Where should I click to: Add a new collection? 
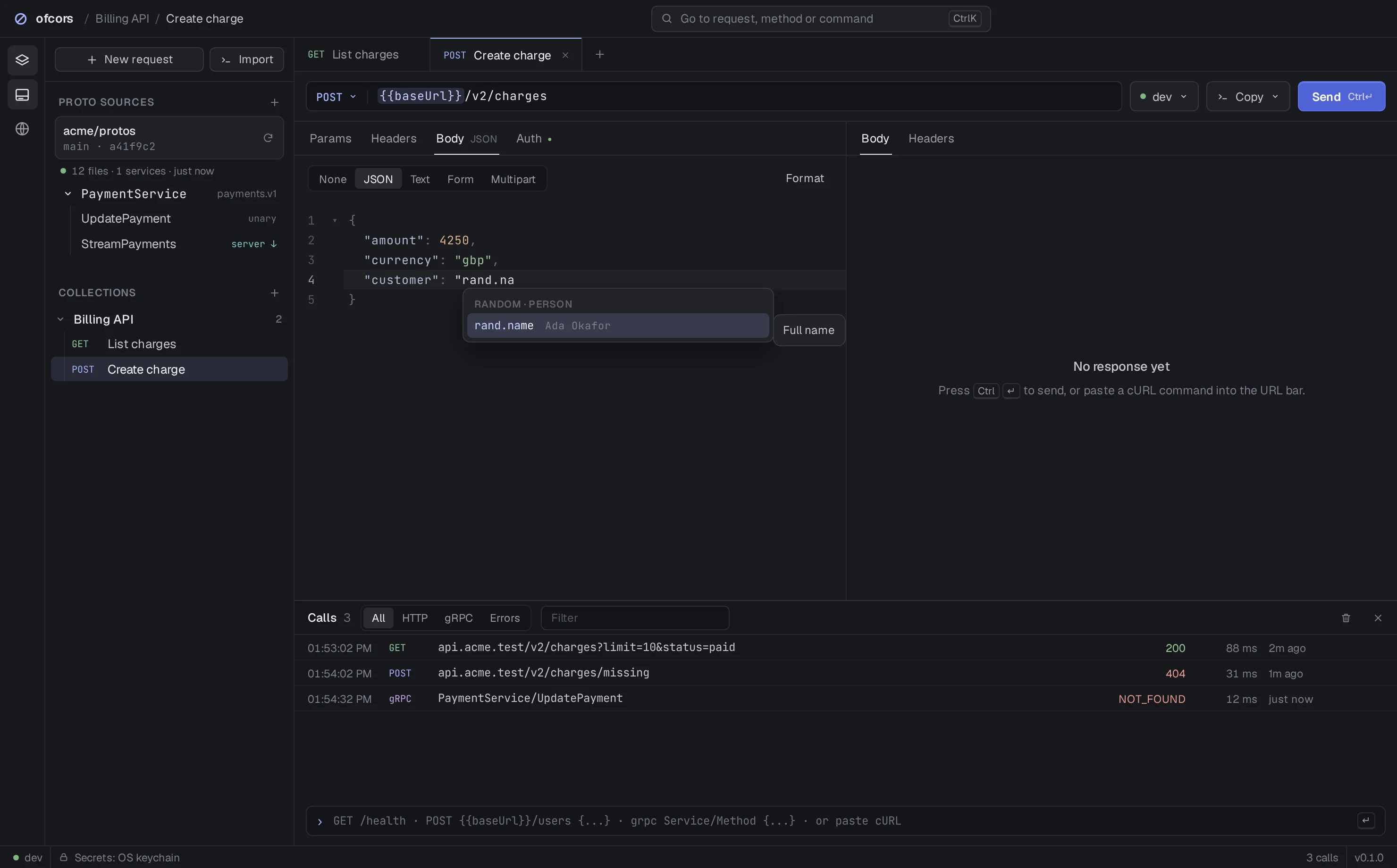click(275, 293)
